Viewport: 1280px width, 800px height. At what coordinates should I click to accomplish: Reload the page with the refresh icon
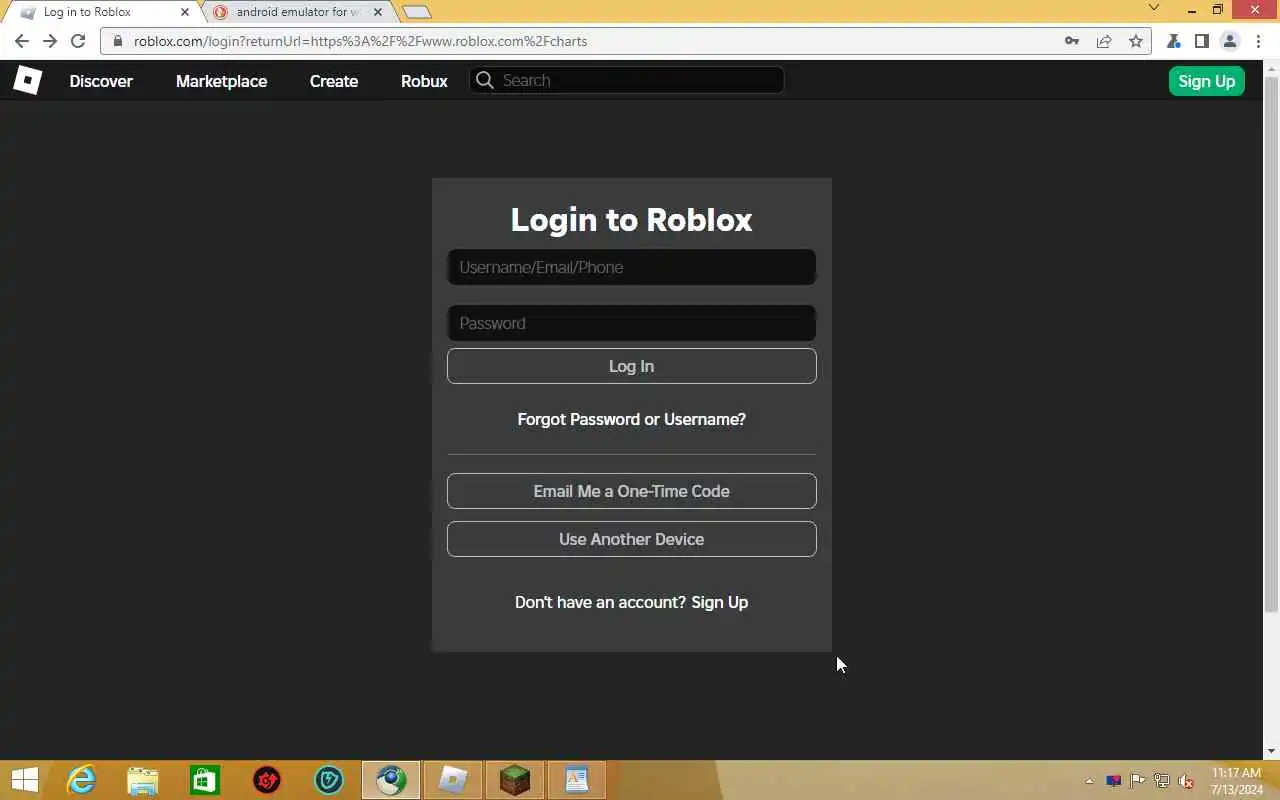[78, 41]
